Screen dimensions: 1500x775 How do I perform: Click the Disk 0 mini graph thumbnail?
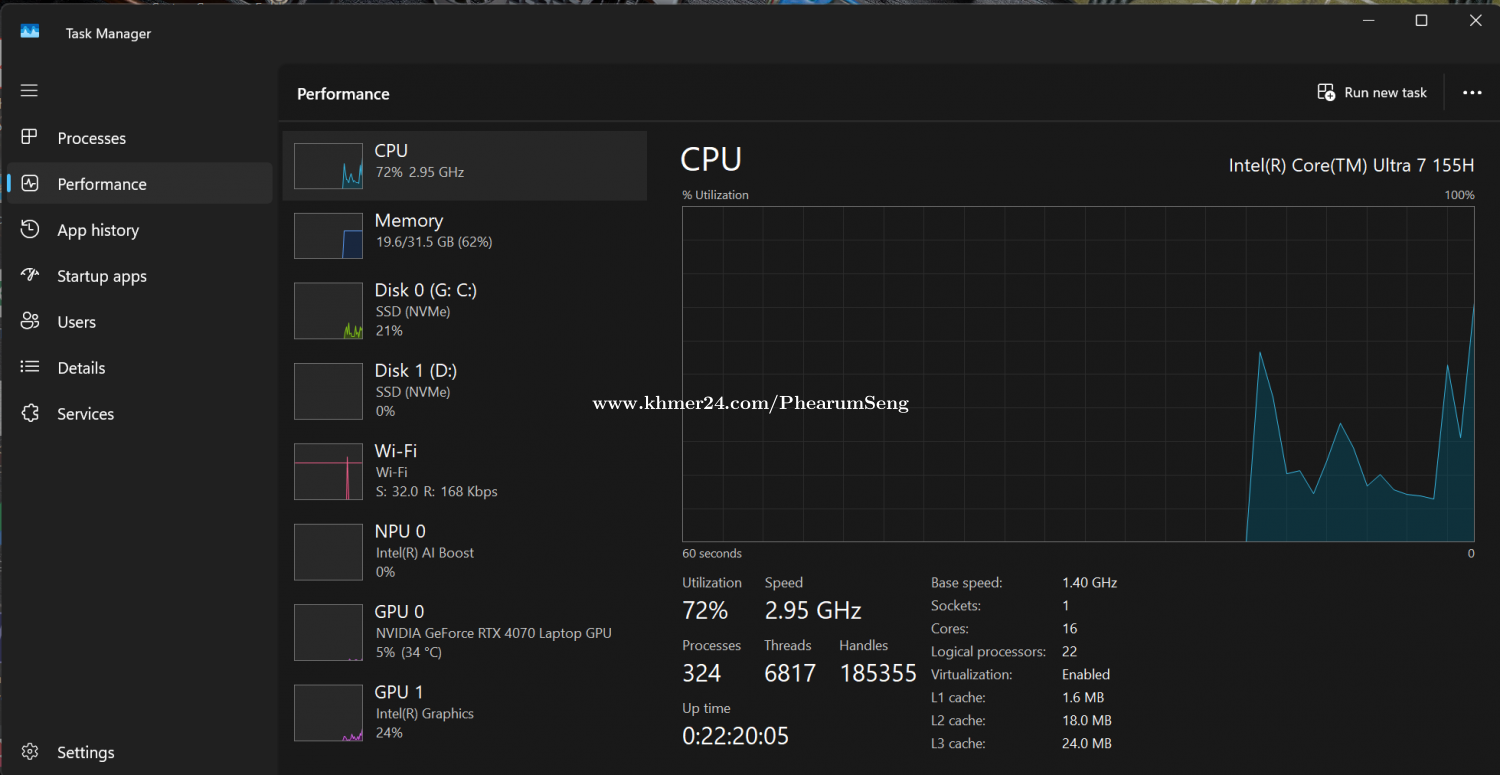point(328,310)
